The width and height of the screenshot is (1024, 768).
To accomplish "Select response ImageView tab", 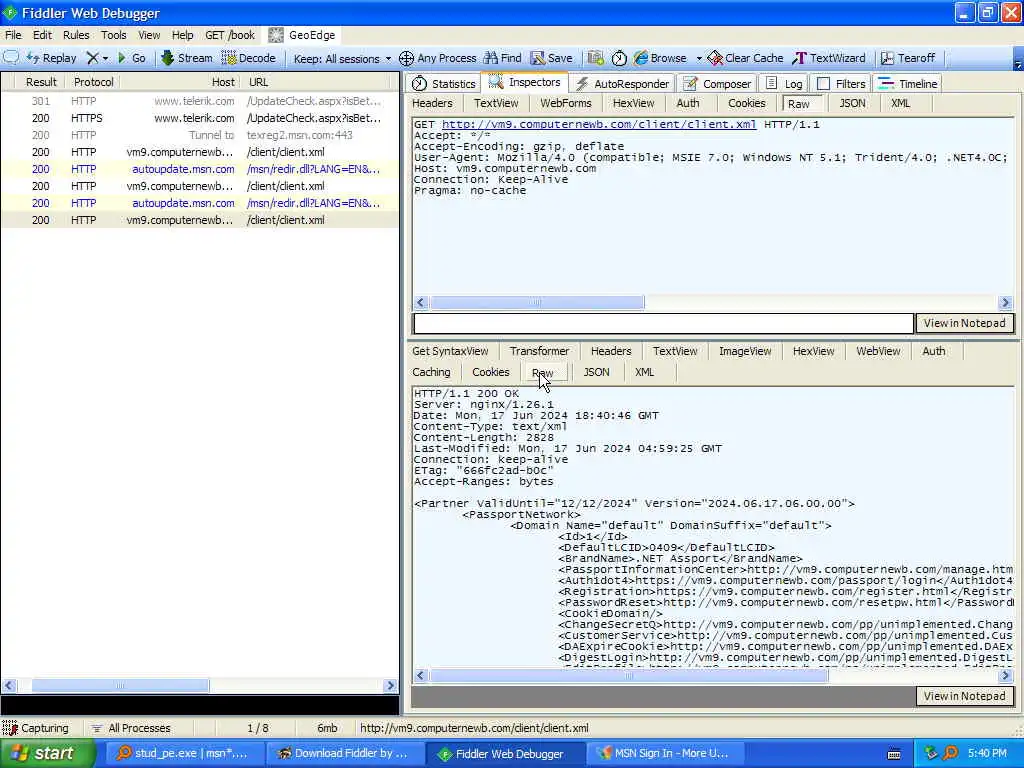I will coord(745,351).
